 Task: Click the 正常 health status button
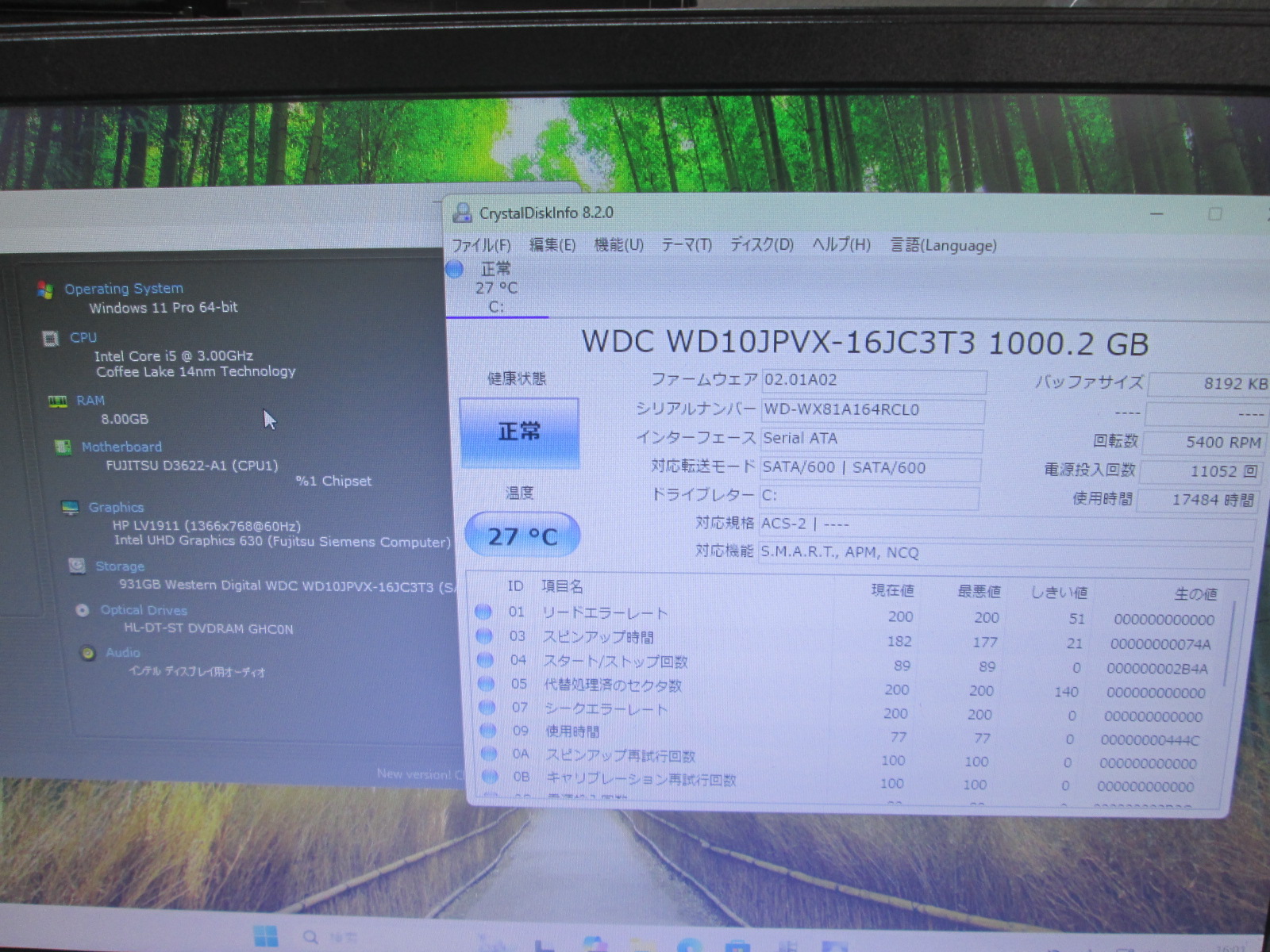[x=519, y=432]
